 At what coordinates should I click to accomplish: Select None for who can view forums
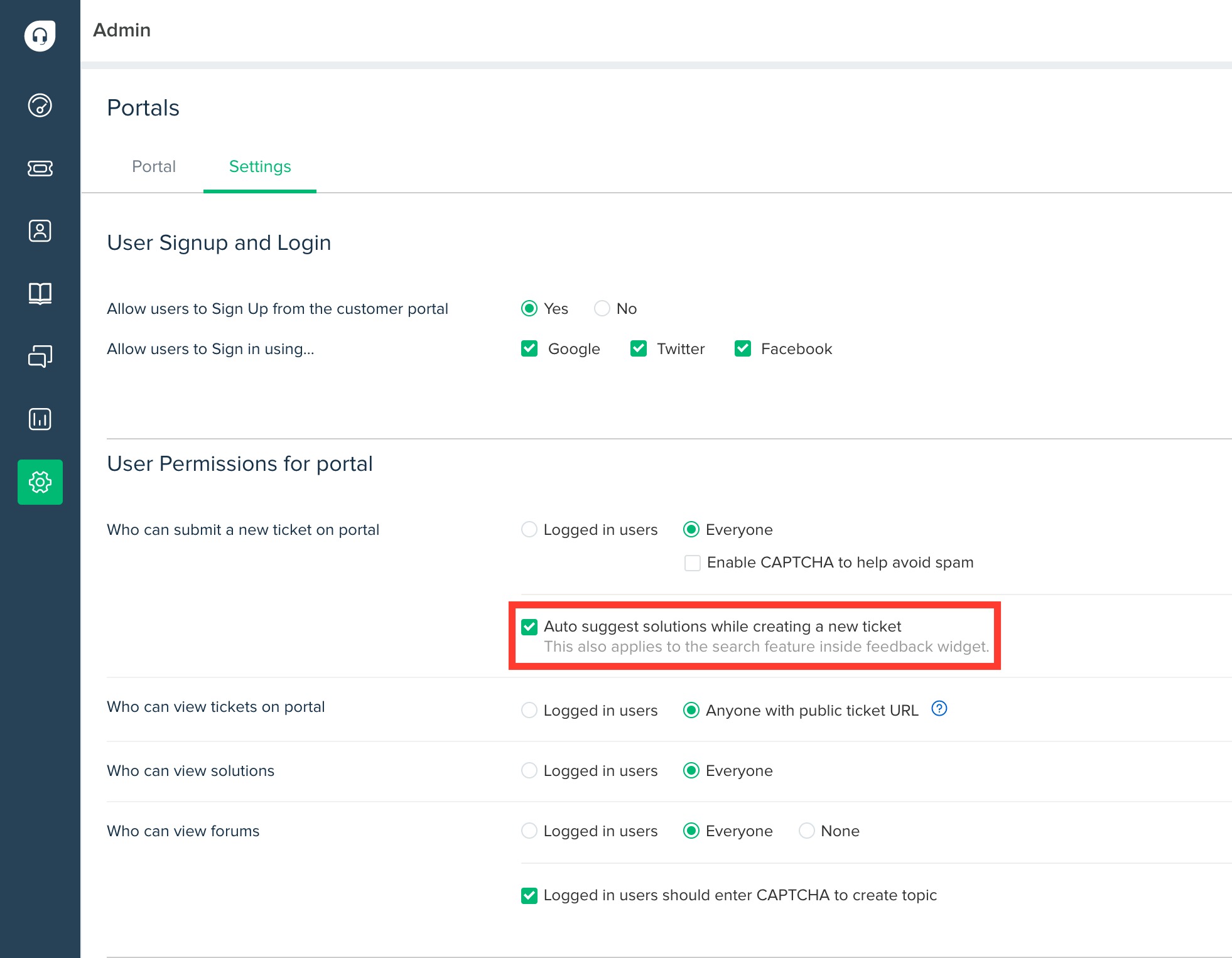point(806,831)
